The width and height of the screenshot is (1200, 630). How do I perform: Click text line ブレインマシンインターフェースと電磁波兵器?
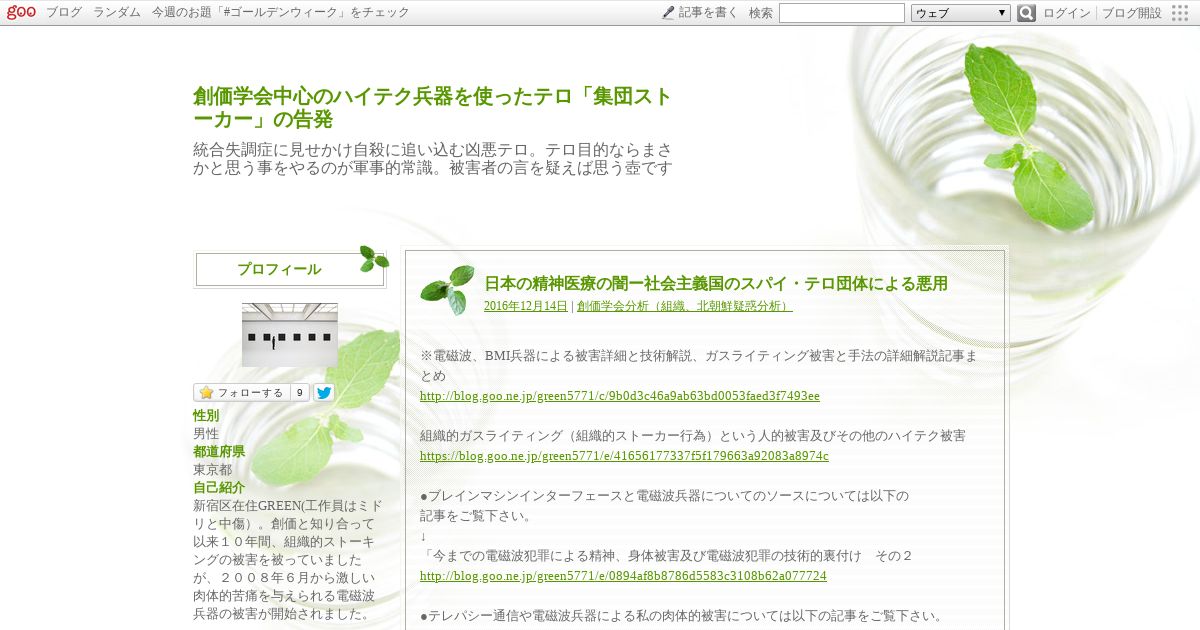(x=664, y=496)
